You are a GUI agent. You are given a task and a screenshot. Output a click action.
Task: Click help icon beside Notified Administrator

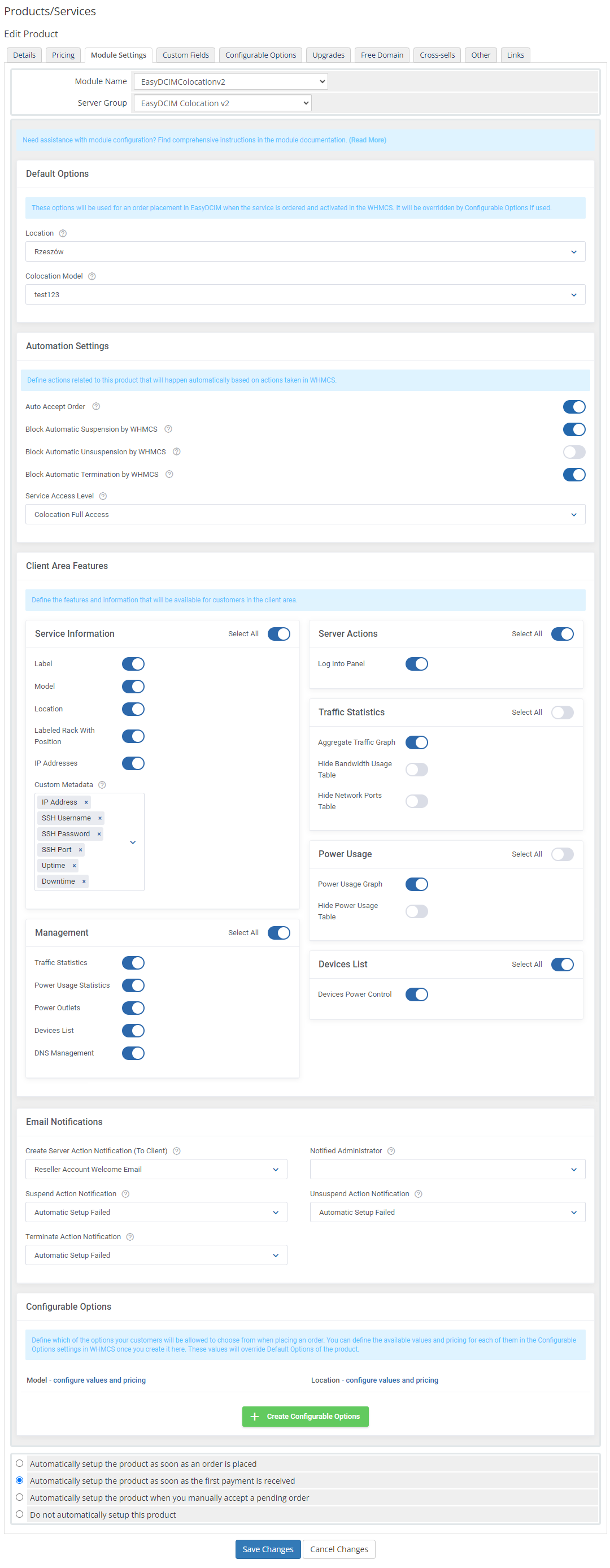[x=391, y=1151]
